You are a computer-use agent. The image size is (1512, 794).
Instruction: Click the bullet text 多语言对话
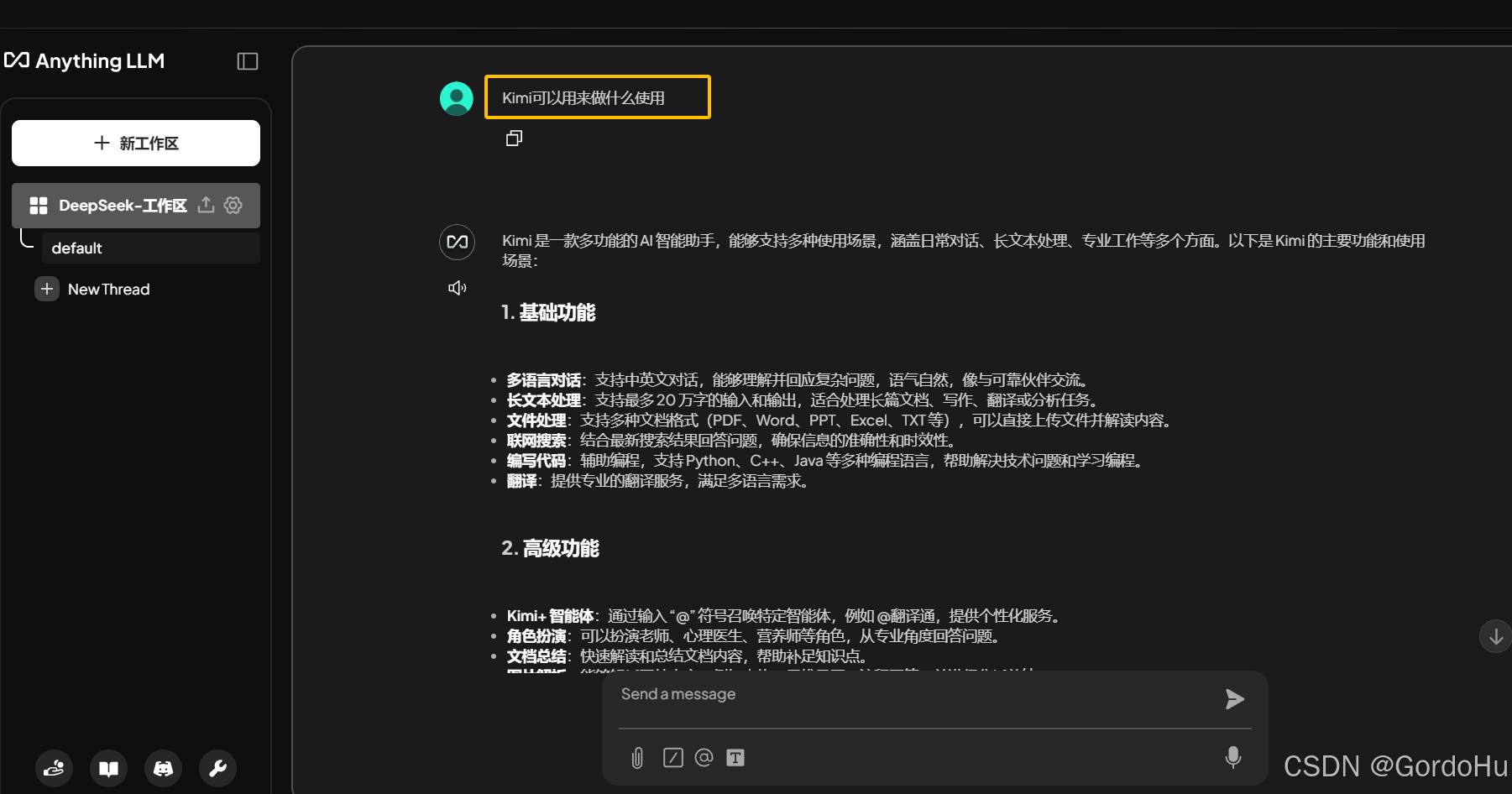[x=544, y=380]
